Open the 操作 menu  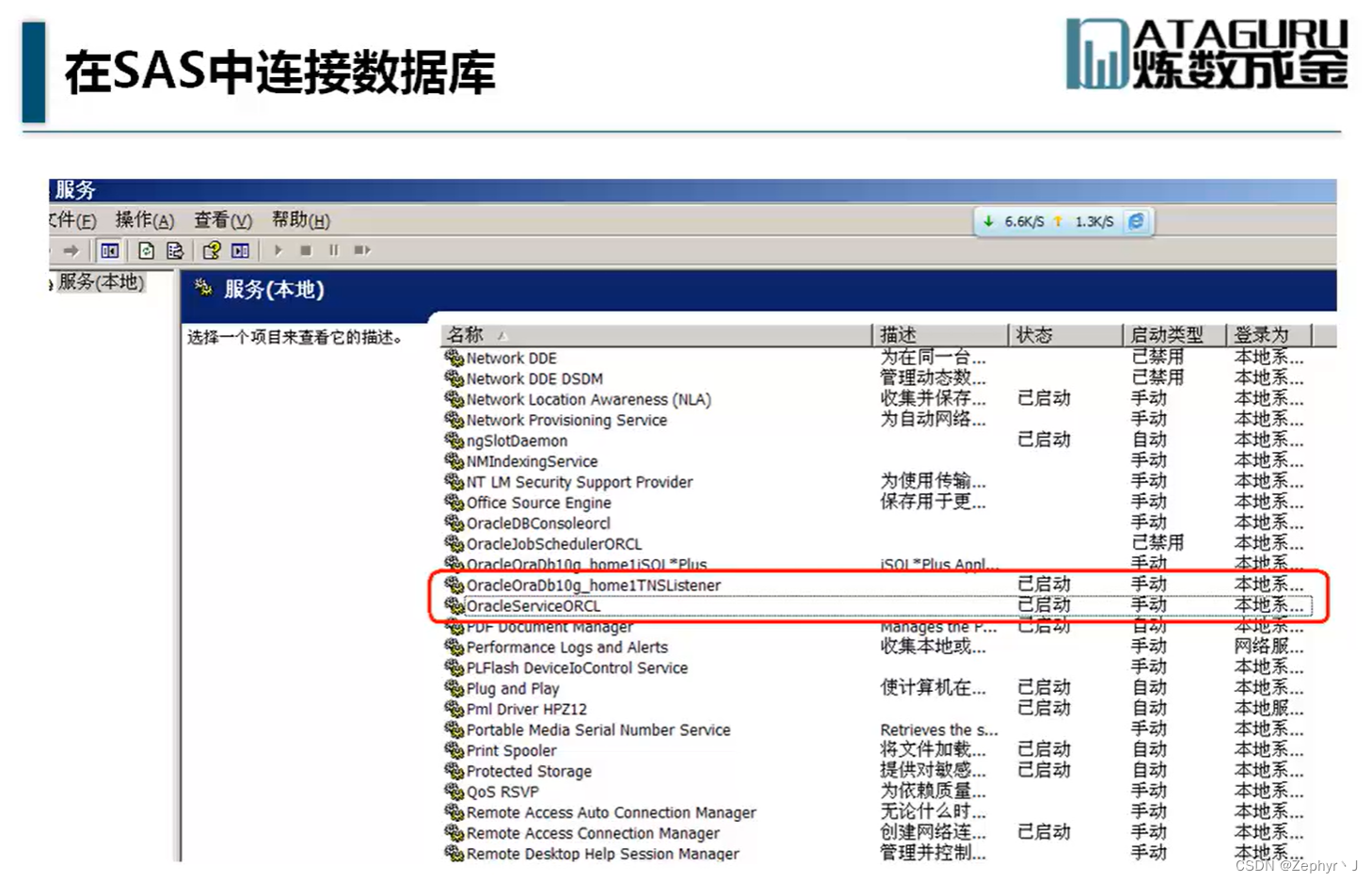point(144,220)
